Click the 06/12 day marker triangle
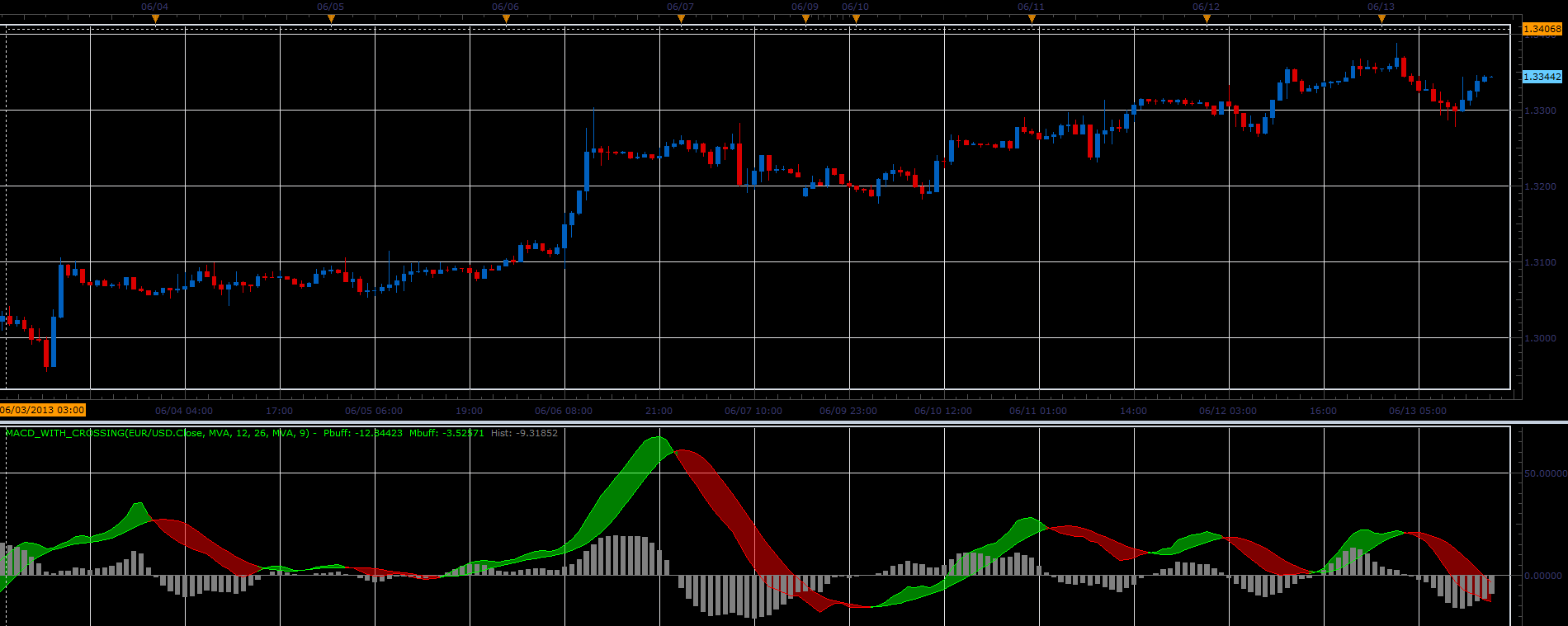 click(x=1207, y=19)
